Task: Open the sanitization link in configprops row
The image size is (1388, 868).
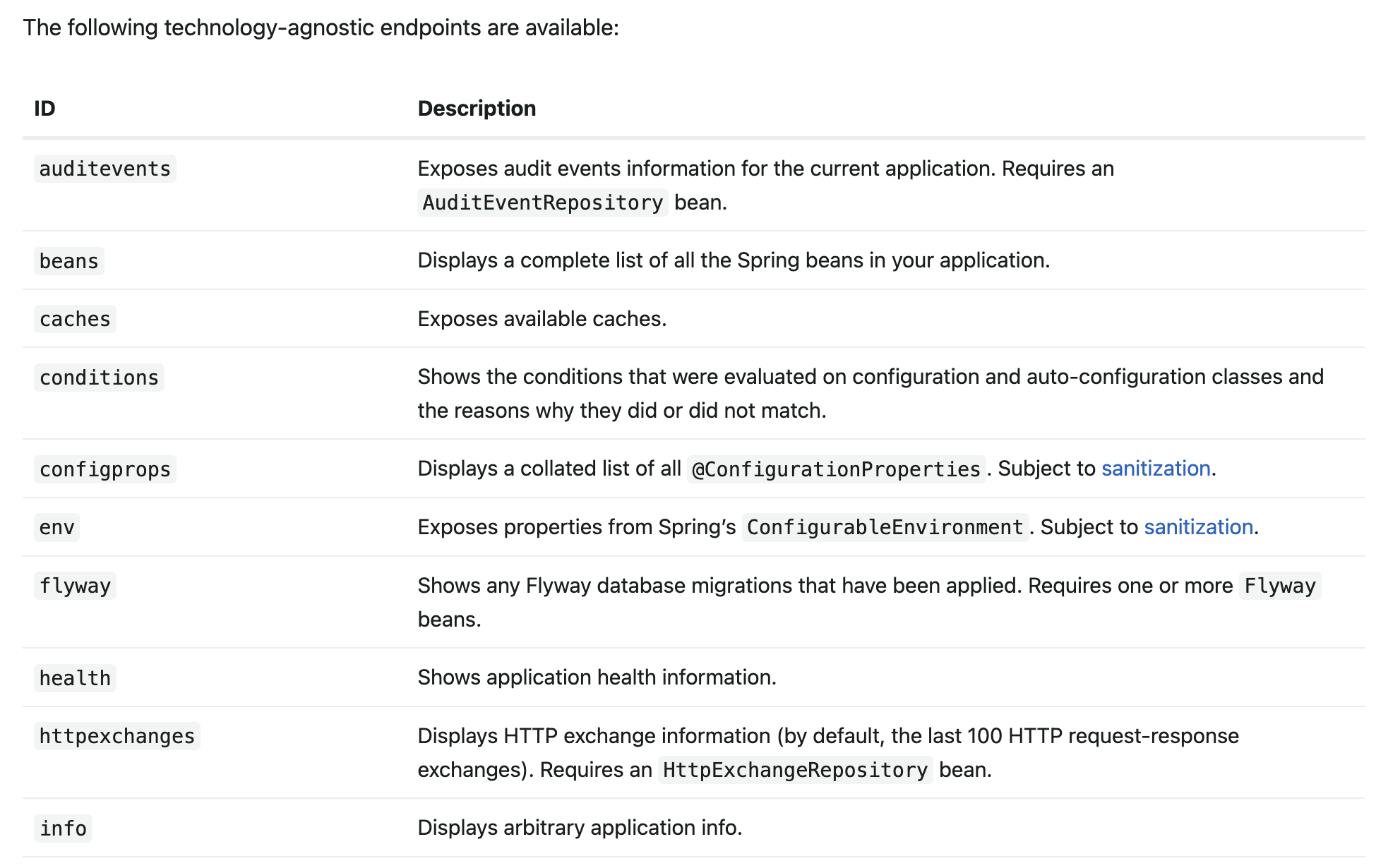Action: 1155,468
